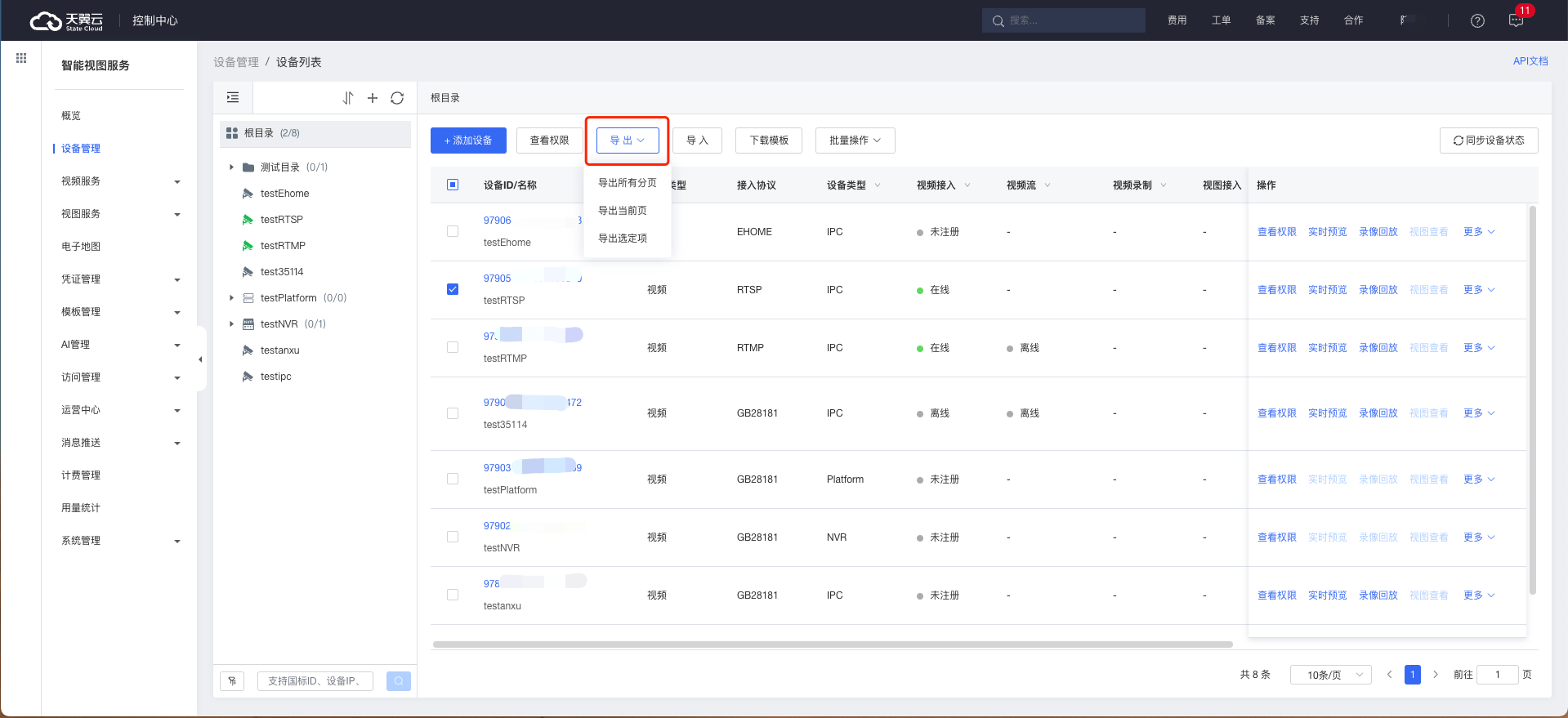The height and width of the screenshot is (718, 1568).
Task: Select 导出所有分页 menu option
Action: [x=628, y=183]
